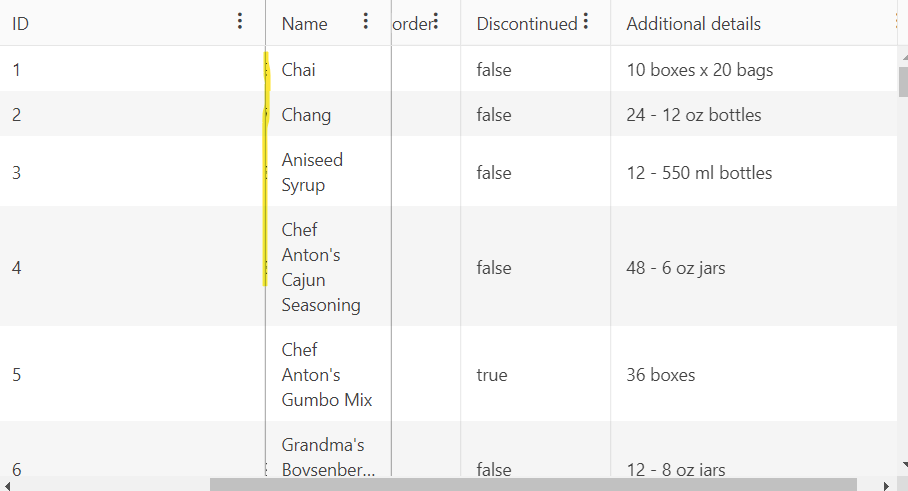Open the order column menu icon

(x=435, y=22)
